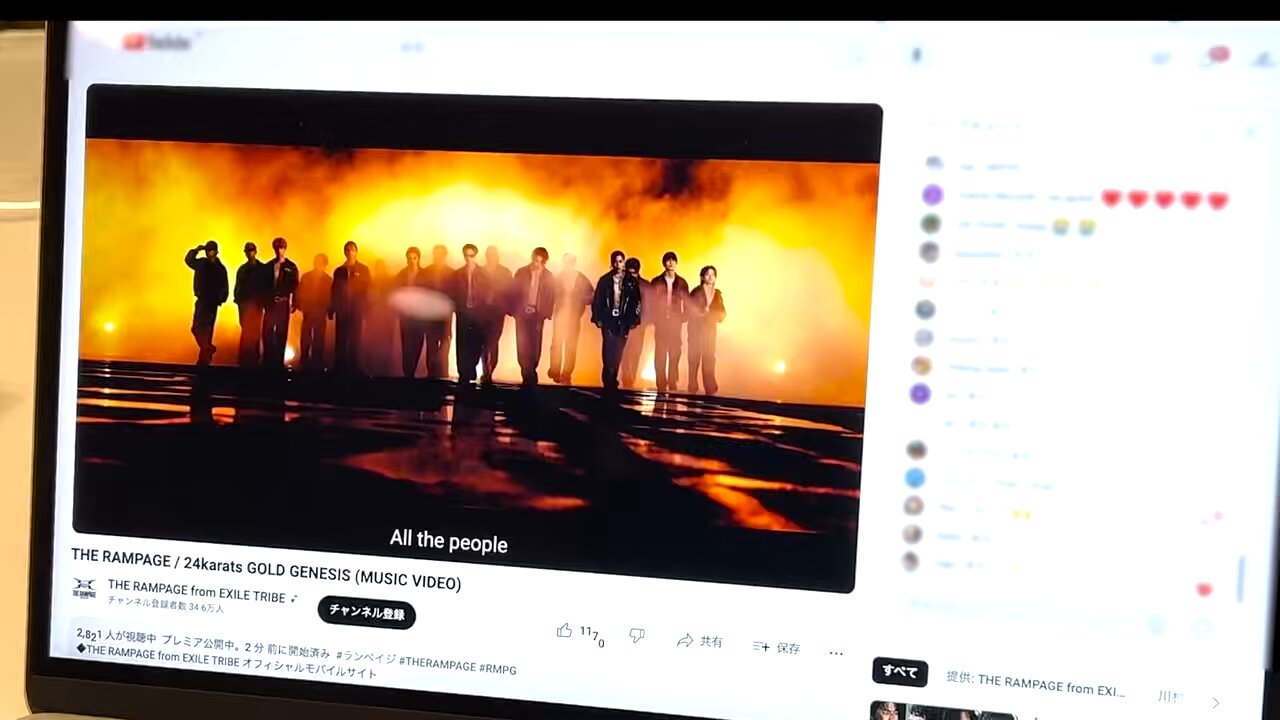Click the #ランペイジ hashtag
1280x720 pixels.
coord(365,657)
